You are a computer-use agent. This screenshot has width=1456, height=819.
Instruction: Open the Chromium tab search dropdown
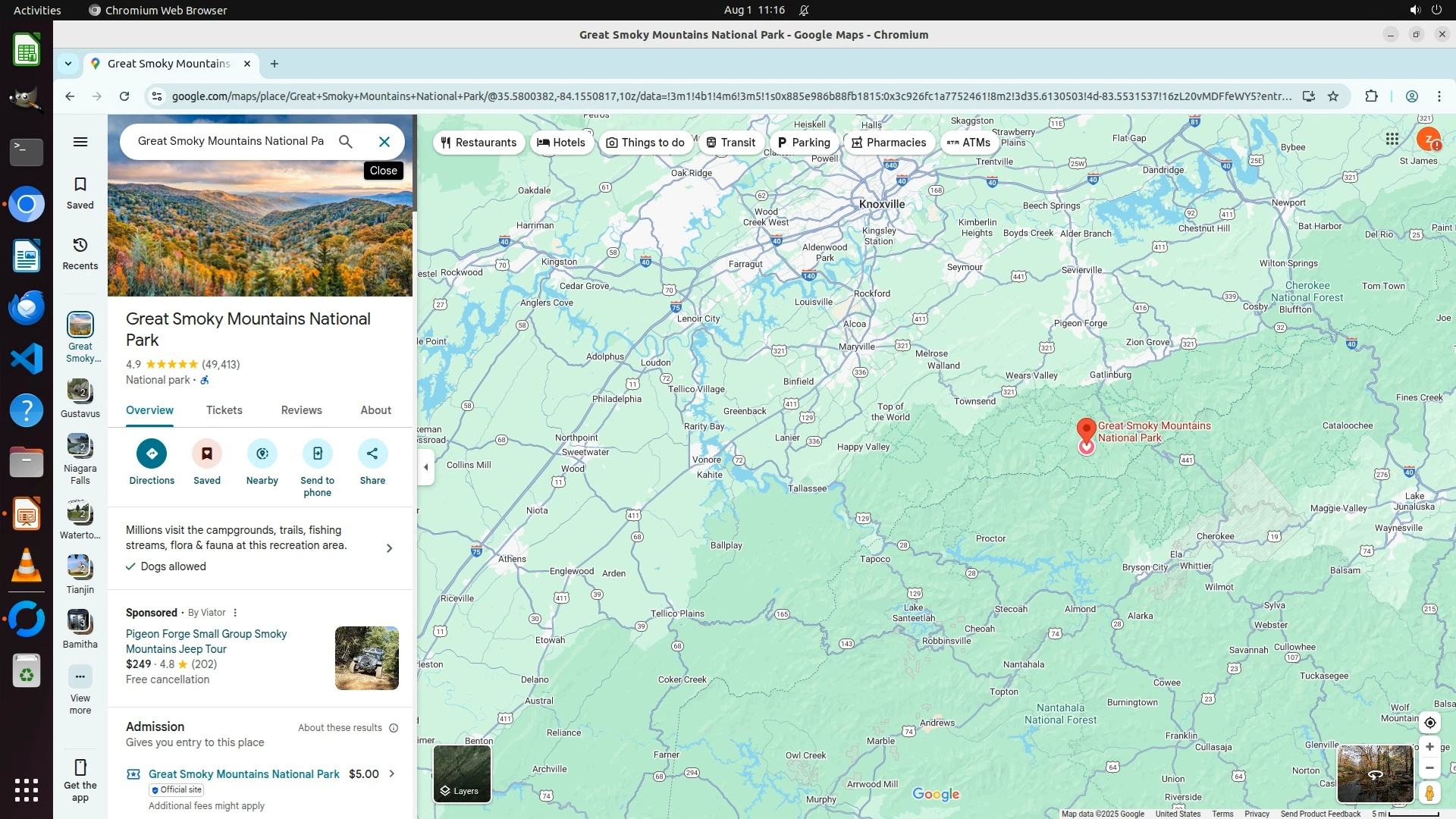coord(68,64)
